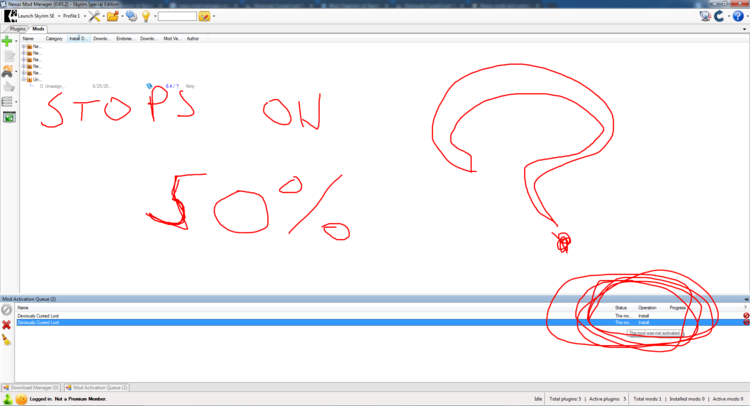750x406 pixels.
Task: Switch to the Plugins tab
Action: (17, 29)
